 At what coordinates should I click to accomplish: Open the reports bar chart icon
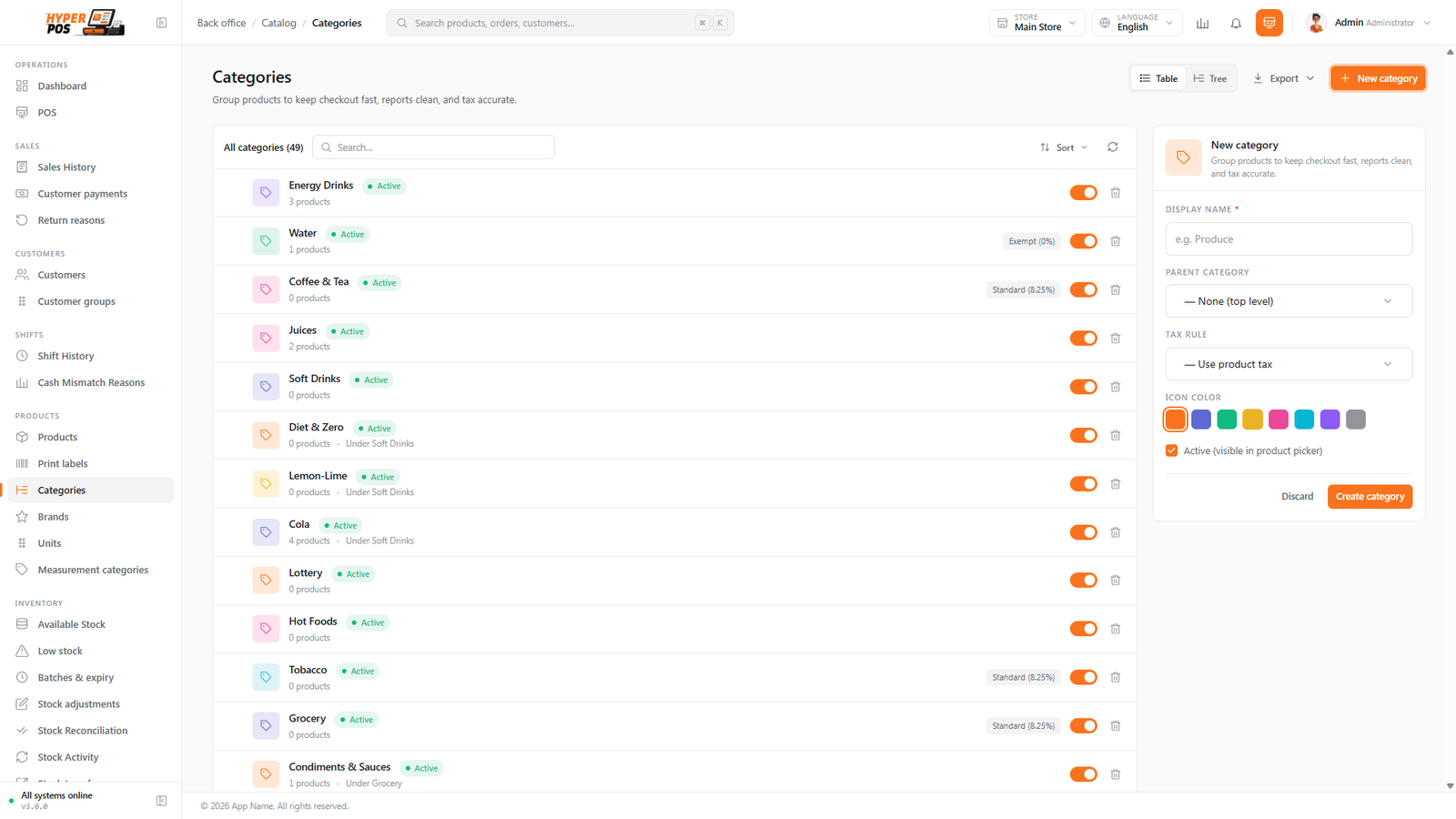click(x=1203, y=23)
